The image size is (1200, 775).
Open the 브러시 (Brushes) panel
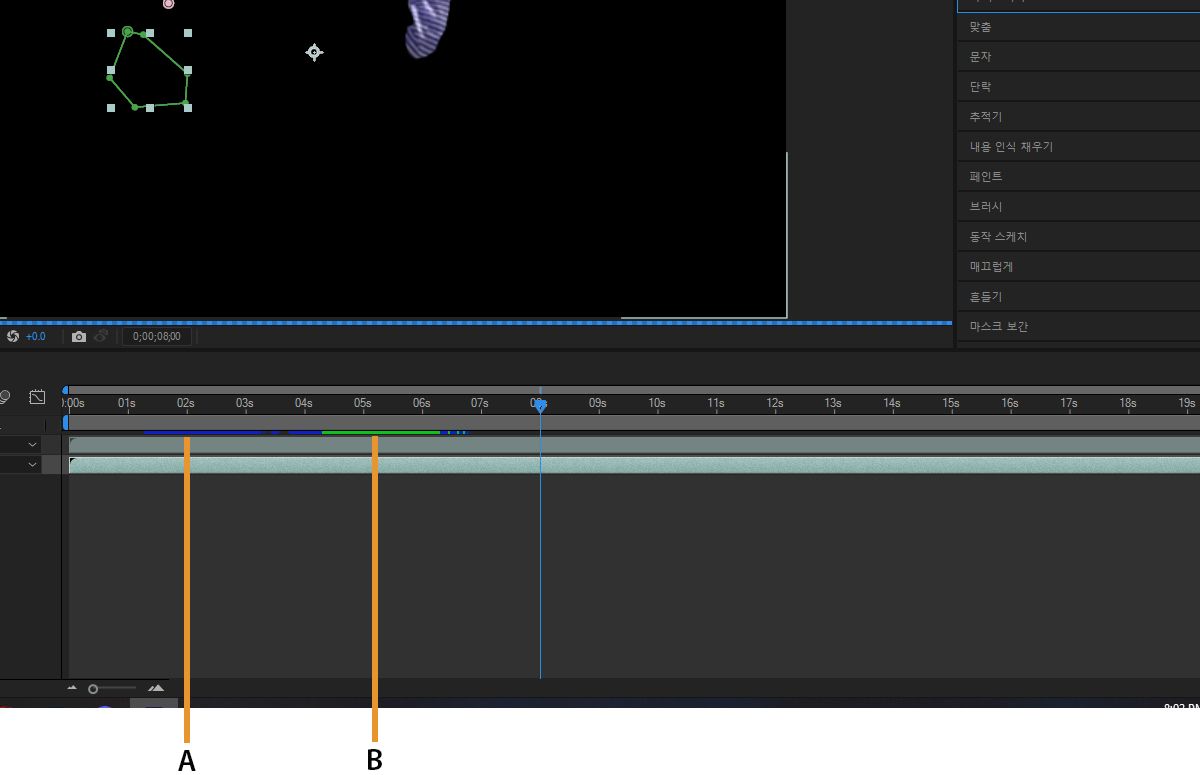tap(1078, 207)
